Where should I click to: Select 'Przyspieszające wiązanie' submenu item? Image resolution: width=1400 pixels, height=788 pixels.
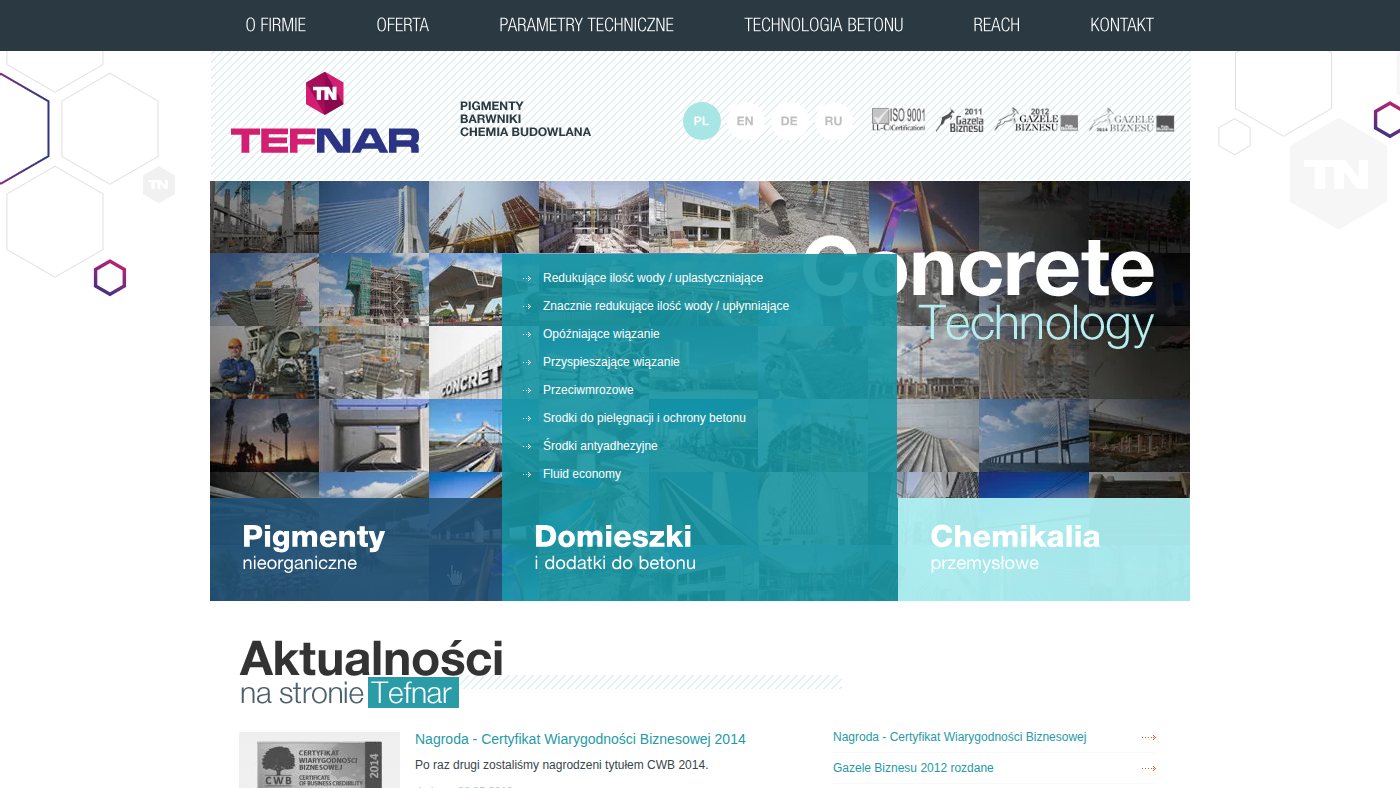pyautogui.click(x=611, y=362)
